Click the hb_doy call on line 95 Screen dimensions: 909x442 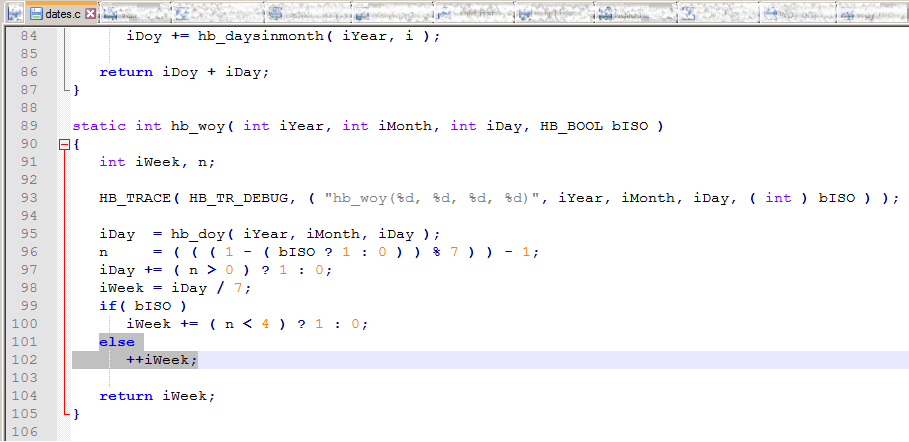[198, 234]
